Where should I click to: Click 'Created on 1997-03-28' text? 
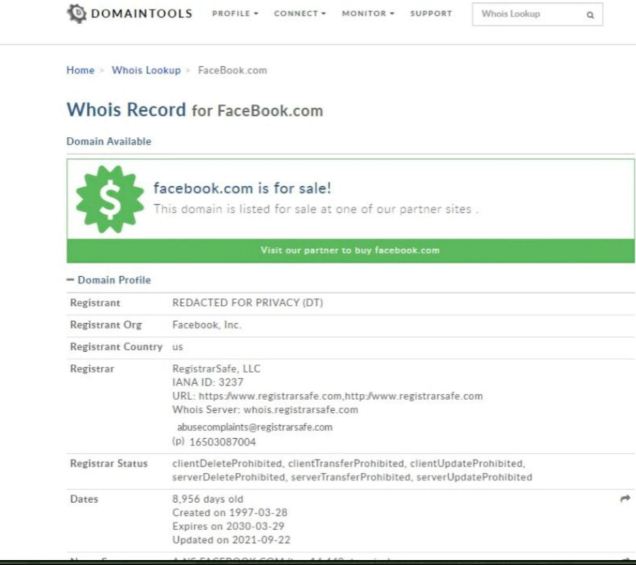(x=230, y=513)
